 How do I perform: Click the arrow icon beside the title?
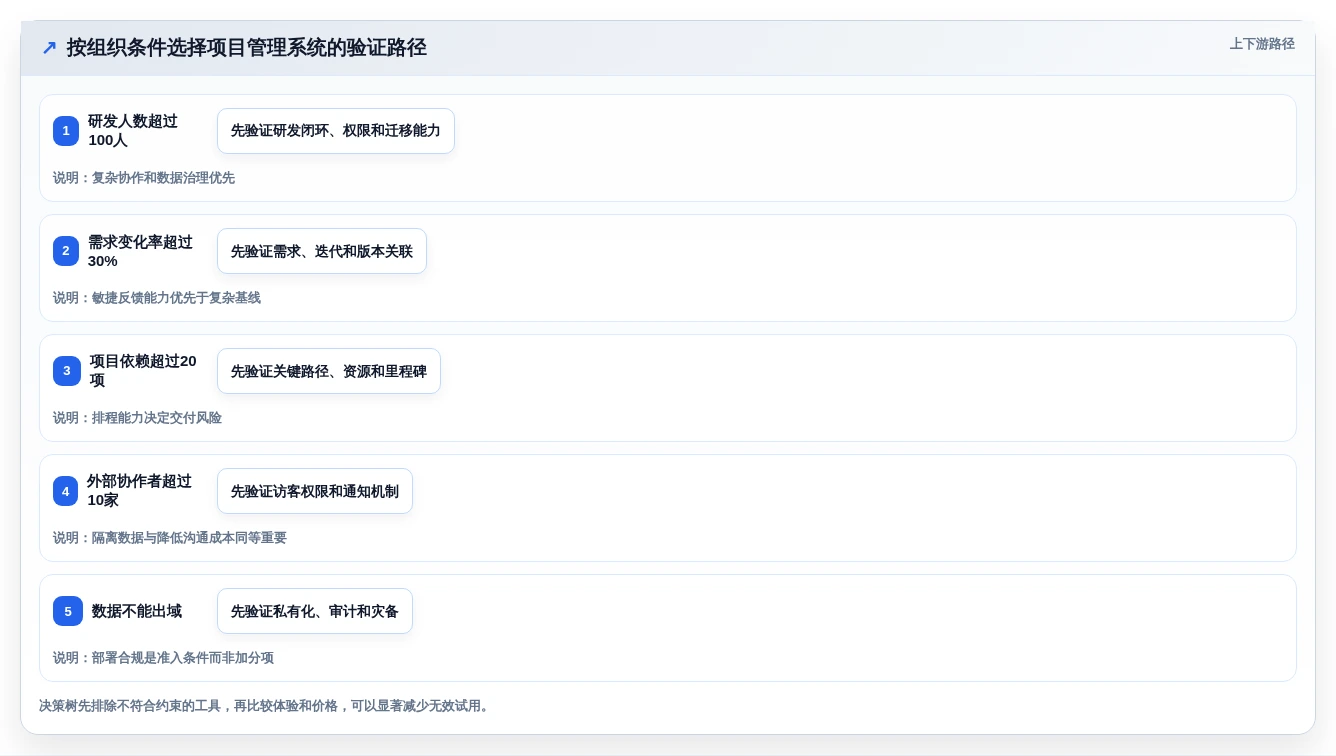click(x=49, y=47)
